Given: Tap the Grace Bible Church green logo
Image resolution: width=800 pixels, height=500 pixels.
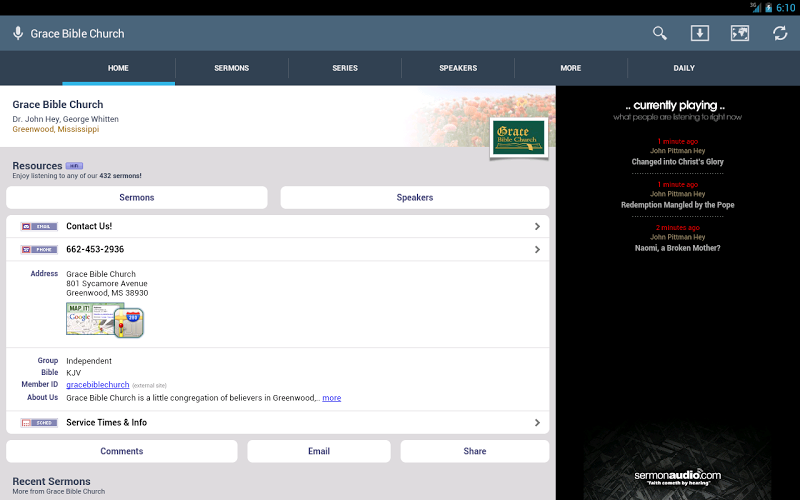Looking at the screenshot, I should 519,137.
